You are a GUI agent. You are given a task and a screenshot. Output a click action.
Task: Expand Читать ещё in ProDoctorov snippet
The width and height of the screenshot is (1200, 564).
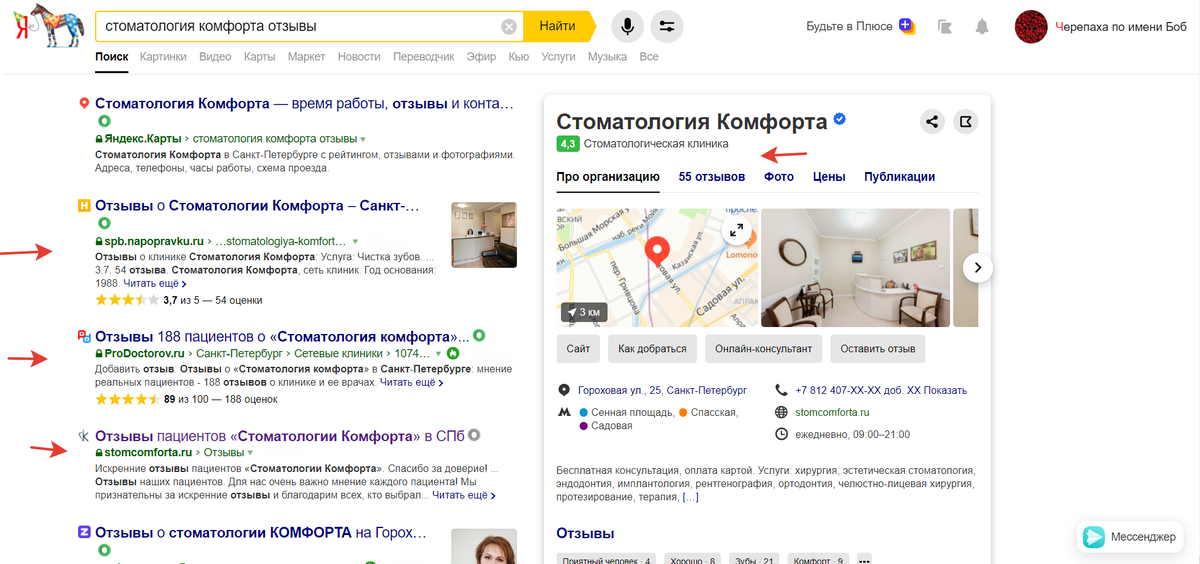(412, 382)
